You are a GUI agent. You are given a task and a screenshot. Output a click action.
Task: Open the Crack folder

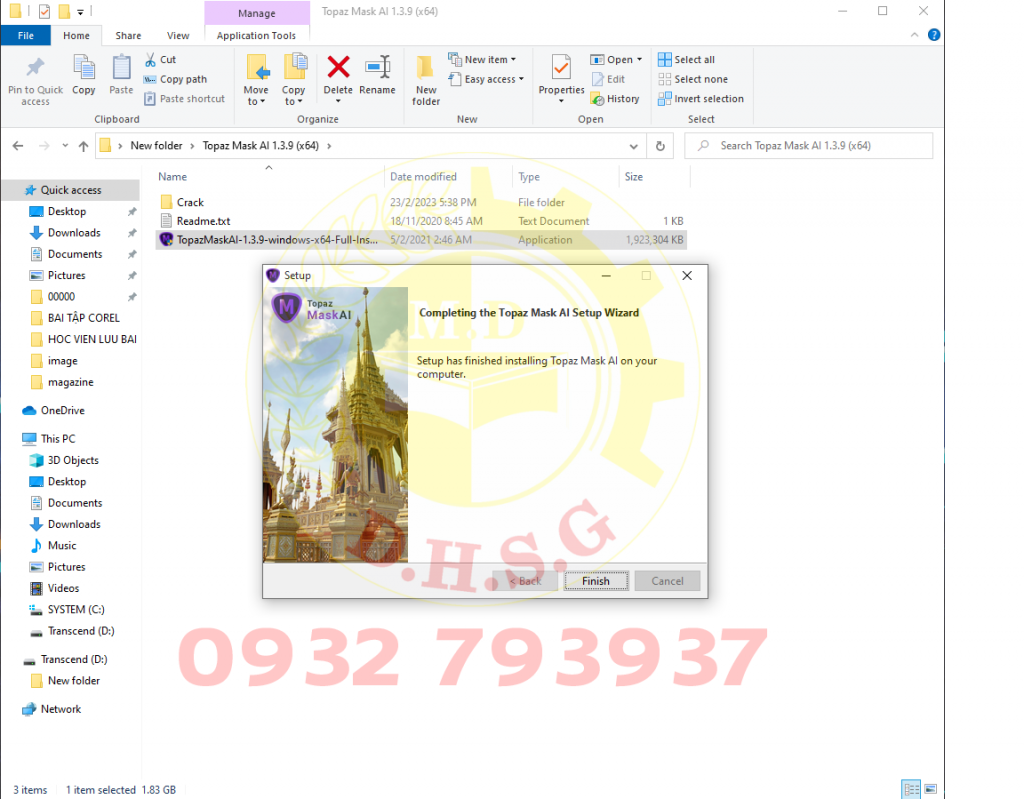point(190,203)
